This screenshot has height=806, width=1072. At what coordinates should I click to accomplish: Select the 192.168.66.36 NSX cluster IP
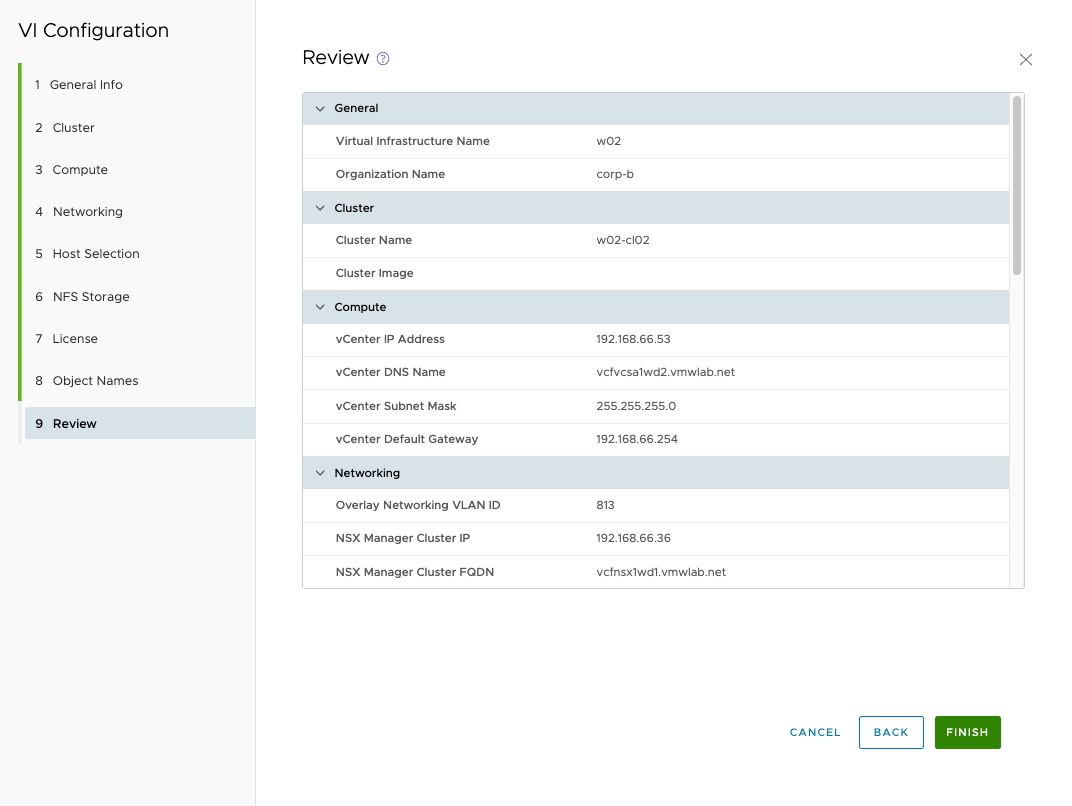[x=633, y=538]
